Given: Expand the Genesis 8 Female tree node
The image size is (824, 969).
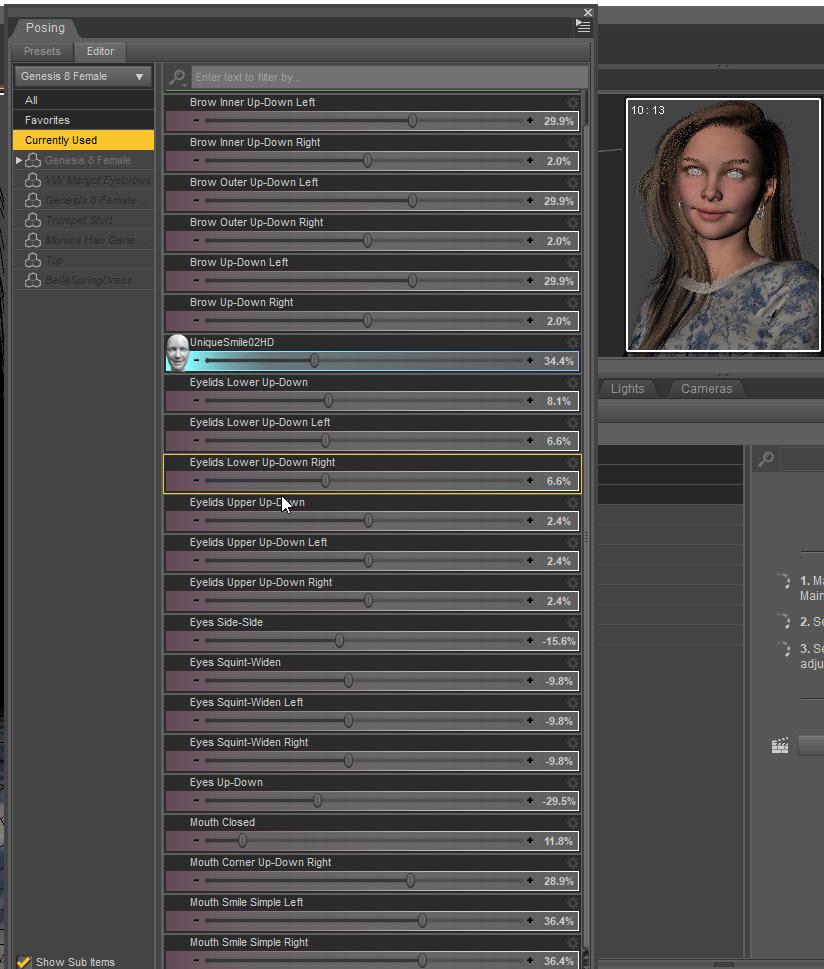Looking at the screenshot, I should tap(19, 160).
